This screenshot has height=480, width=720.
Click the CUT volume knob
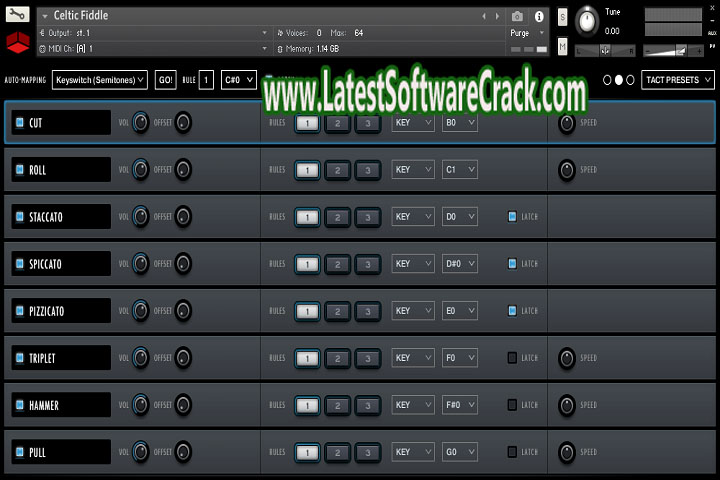(x=141, y=123)
